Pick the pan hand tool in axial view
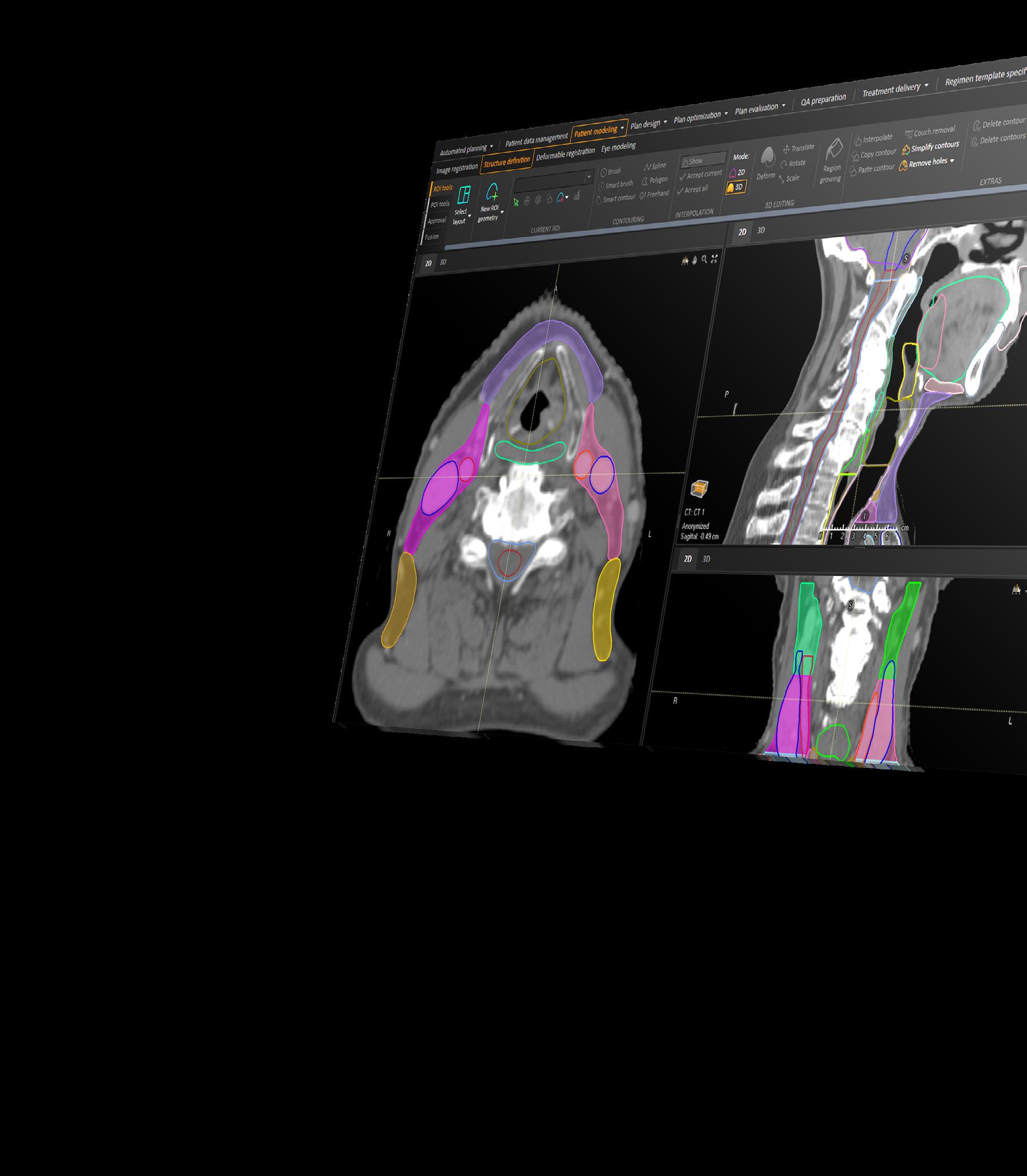Viewport: 1027px width, 1176px height. tap(694, 260)
